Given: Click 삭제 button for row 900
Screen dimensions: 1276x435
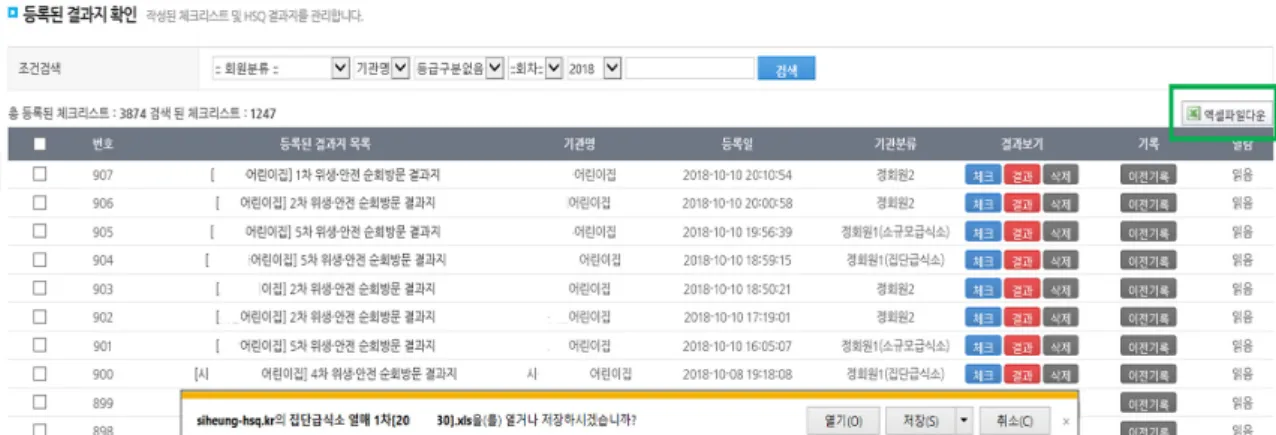Looking at the screenshot, I should click(1059, 374).
